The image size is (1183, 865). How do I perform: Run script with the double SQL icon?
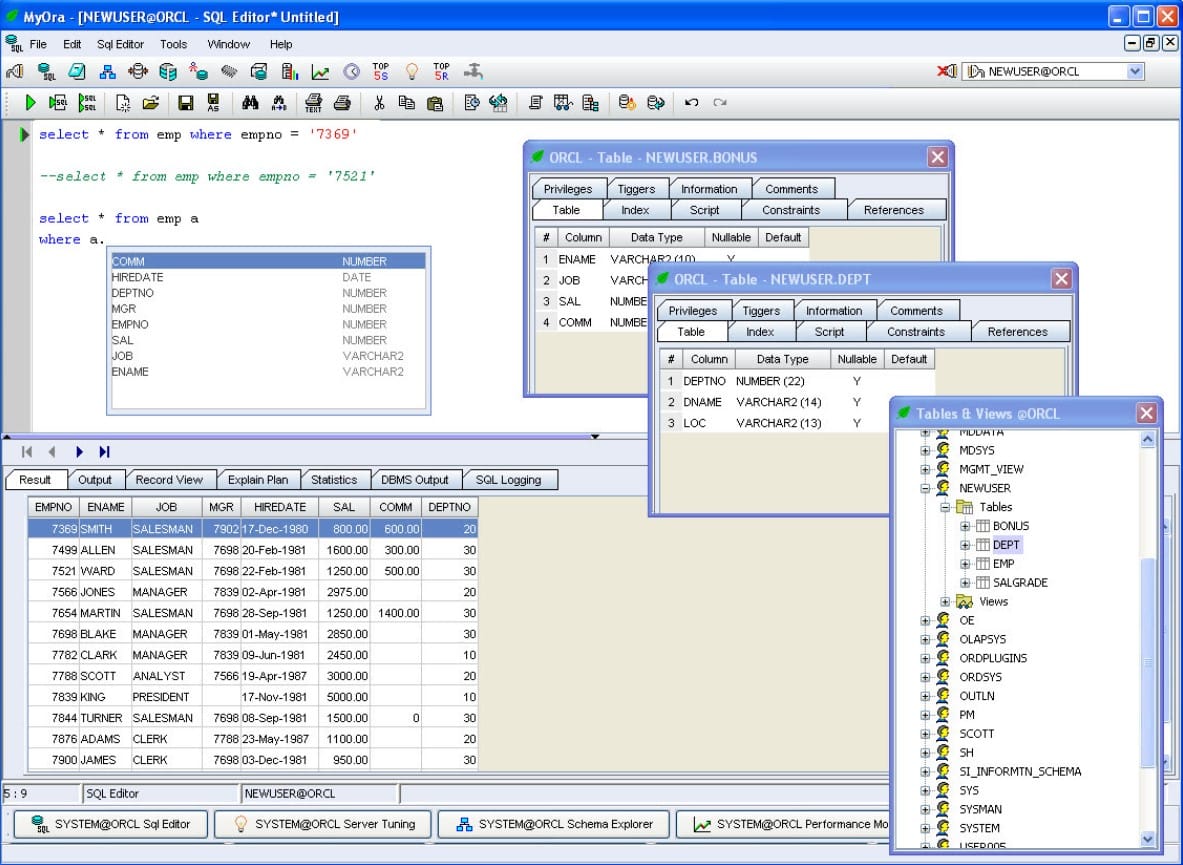tap(88, 103)
